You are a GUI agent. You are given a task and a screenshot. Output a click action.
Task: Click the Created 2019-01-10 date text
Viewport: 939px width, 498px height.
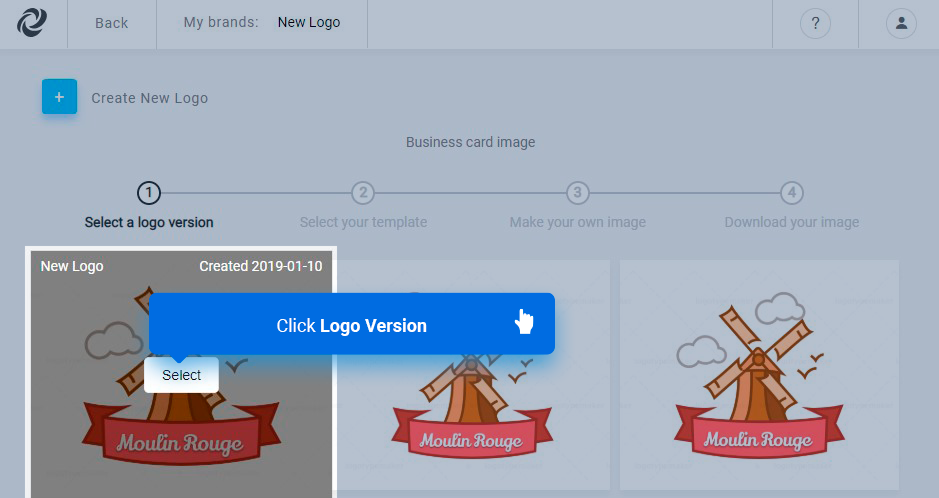click(x=261, y=266)
